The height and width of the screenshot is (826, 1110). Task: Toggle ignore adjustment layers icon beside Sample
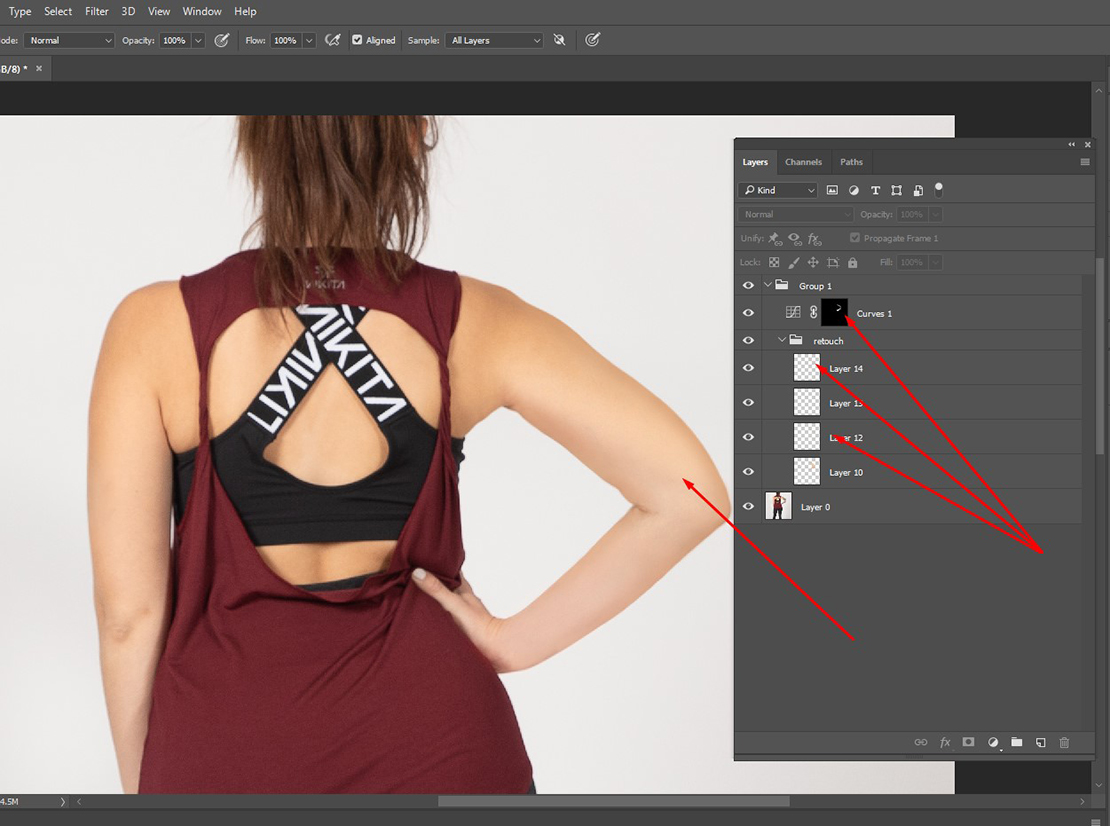[559, 40]
